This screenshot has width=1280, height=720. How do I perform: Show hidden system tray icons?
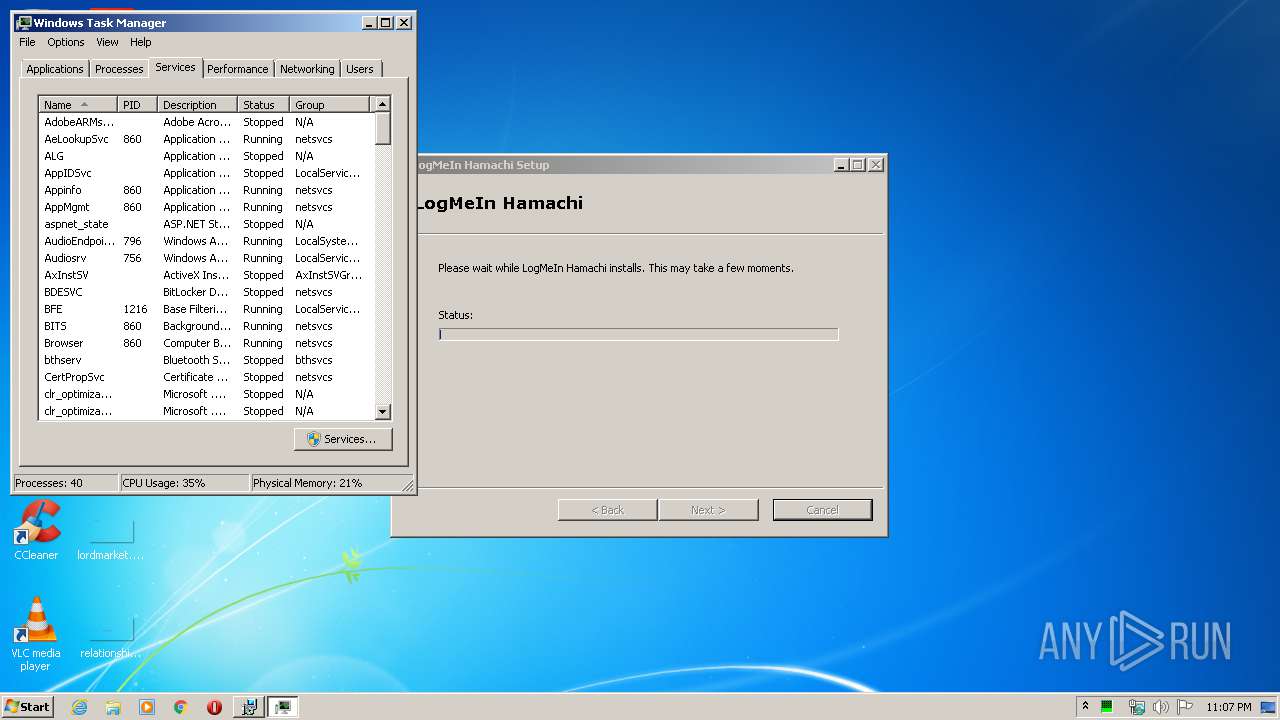tap(1085, 706)
